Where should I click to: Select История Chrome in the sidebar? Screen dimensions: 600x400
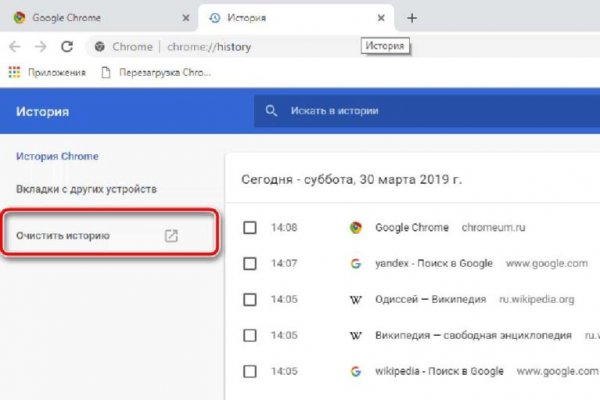57,156
